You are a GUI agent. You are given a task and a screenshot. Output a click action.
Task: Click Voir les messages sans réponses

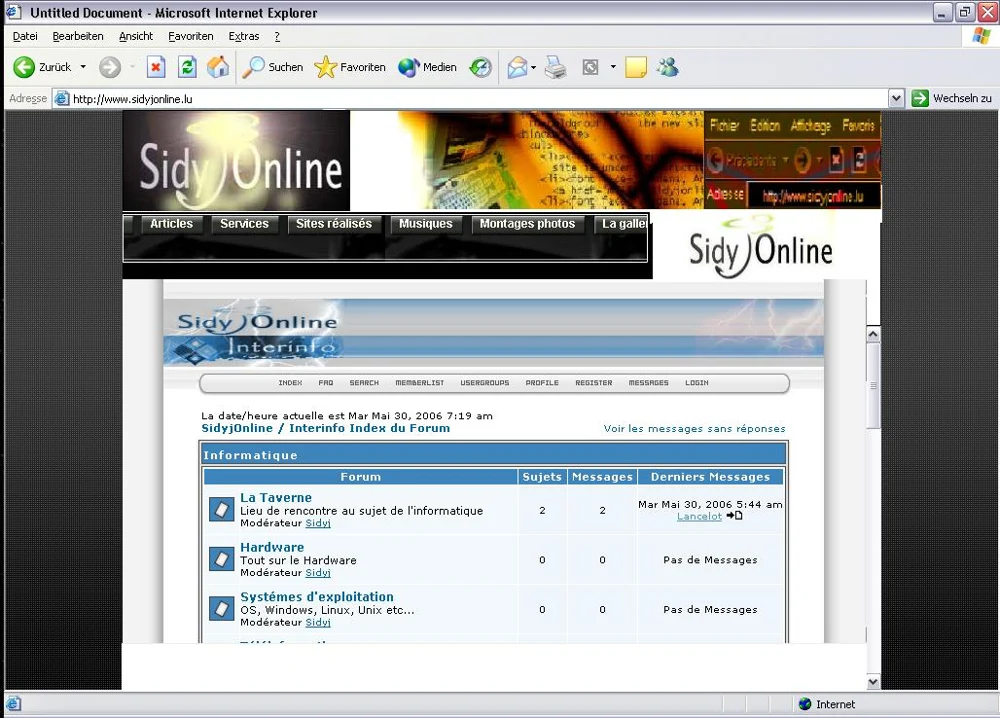tap(695, 429)
